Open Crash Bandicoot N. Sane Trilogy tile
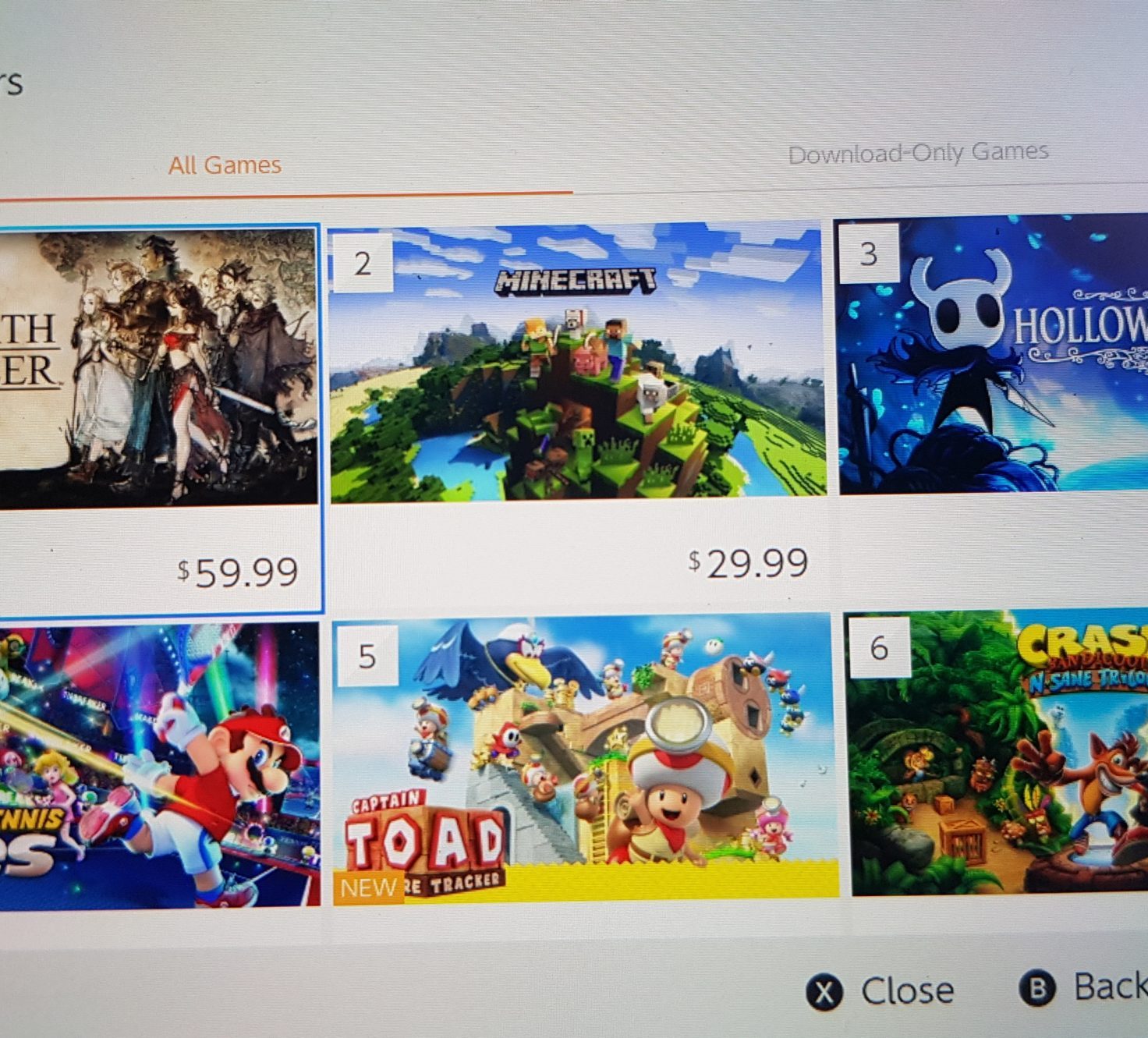This screenshot has height=1038, width=1148. tap(999, 753)
